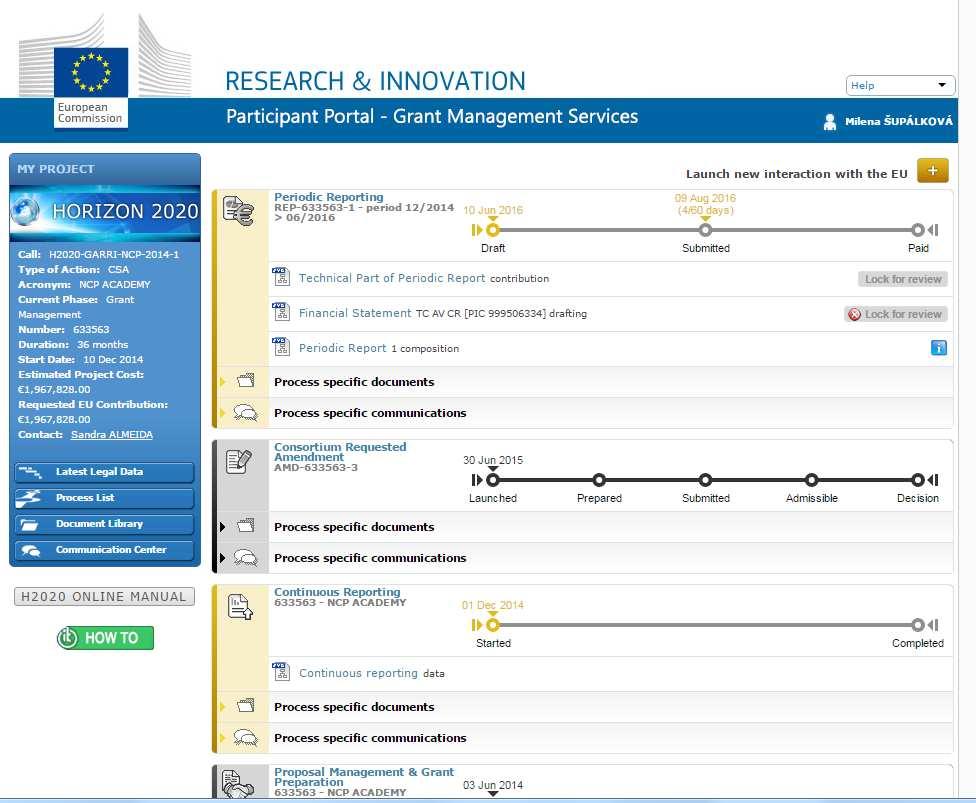
Task: Open the Continuous Reporting title link
Action: click(x=337, y=592)
